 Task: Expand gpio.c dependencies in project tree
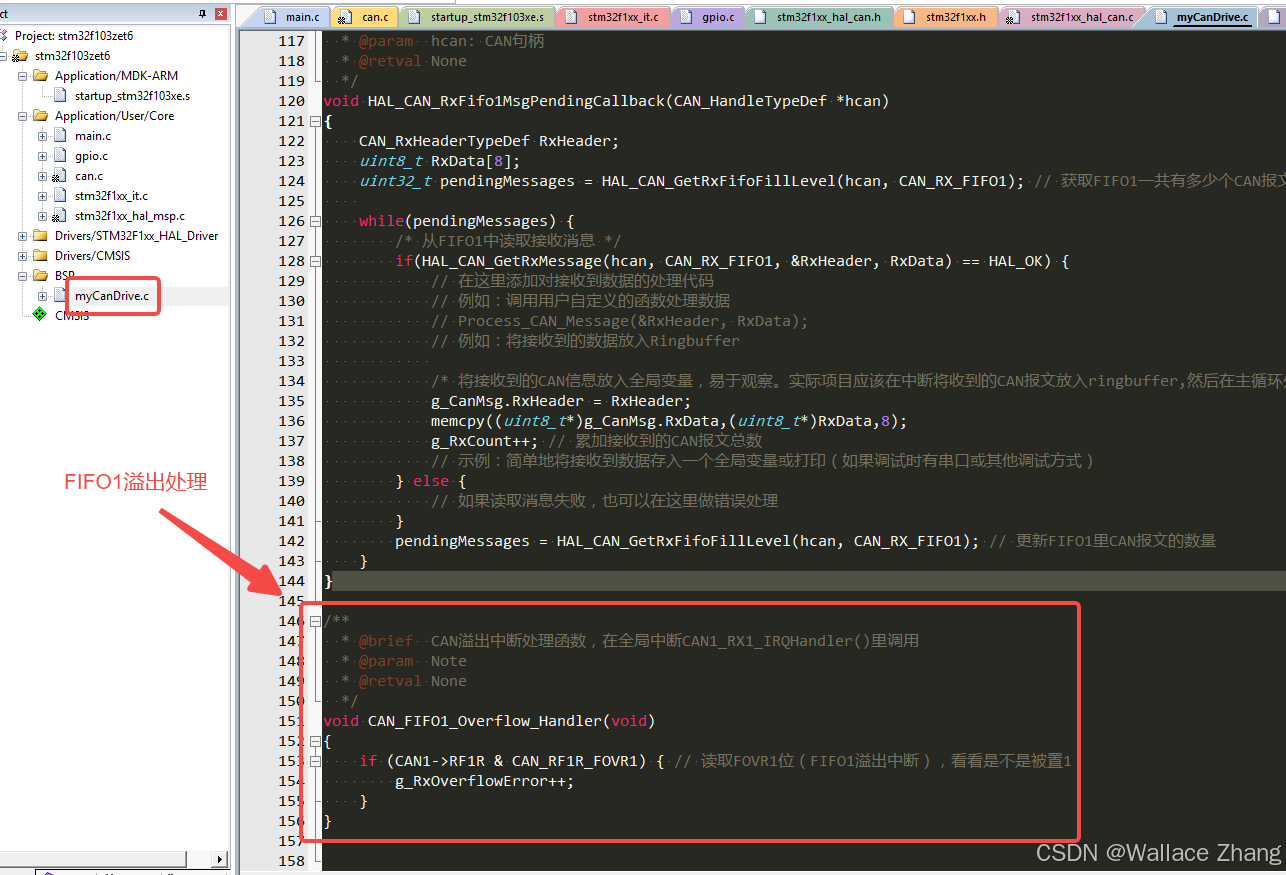pyautogui.click(x=43, y=156)
